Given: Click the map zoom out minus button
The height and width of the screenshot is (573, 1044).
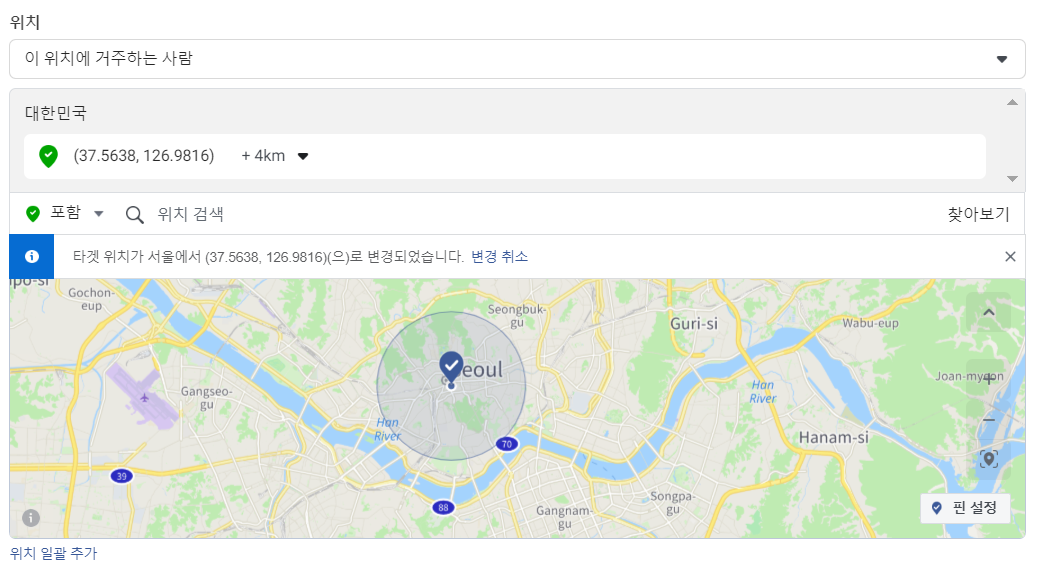Looking at the screenshot, I should pos(988,421).
